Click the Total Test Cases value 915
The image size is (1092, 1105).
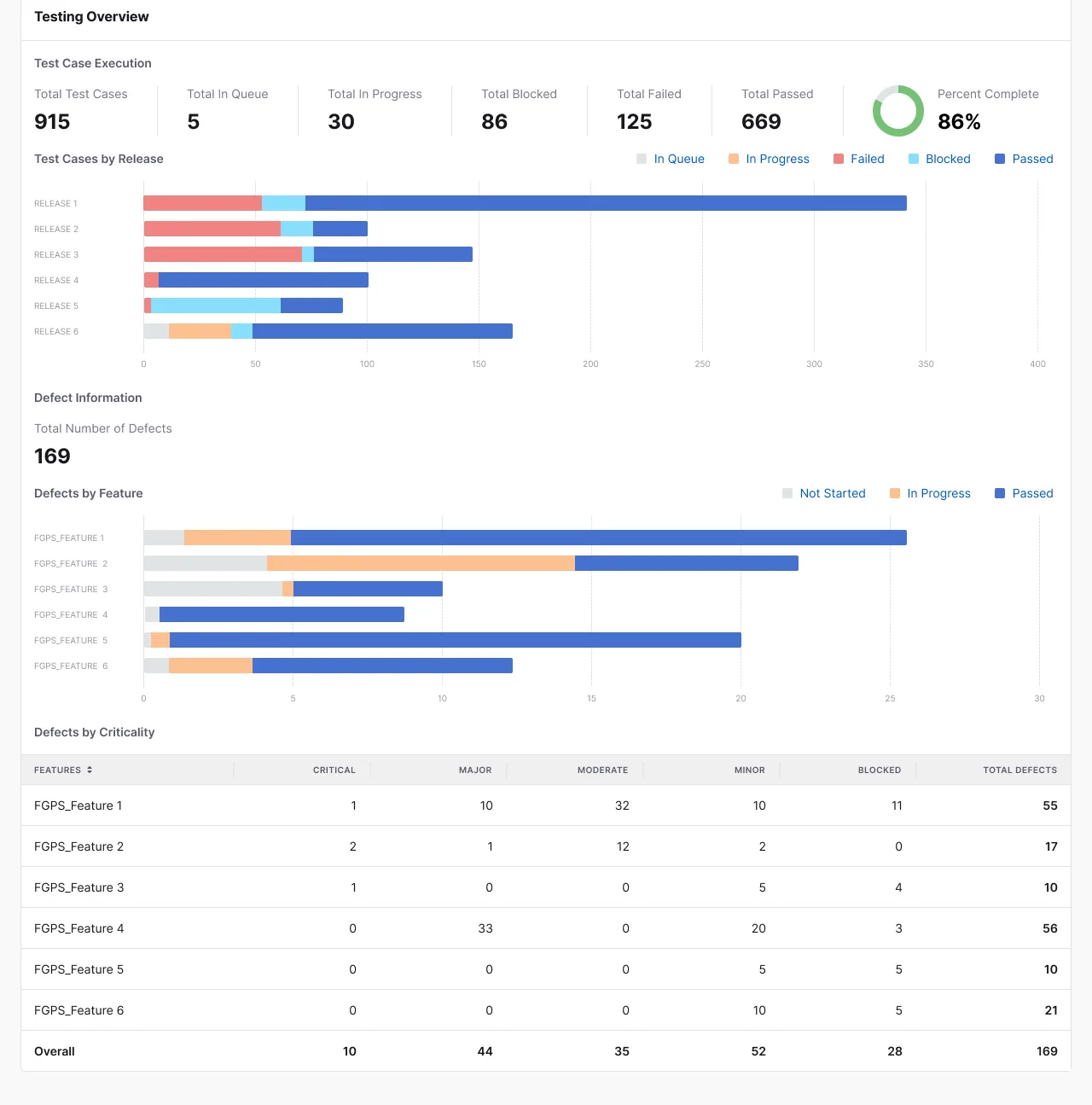coord(52,121)
